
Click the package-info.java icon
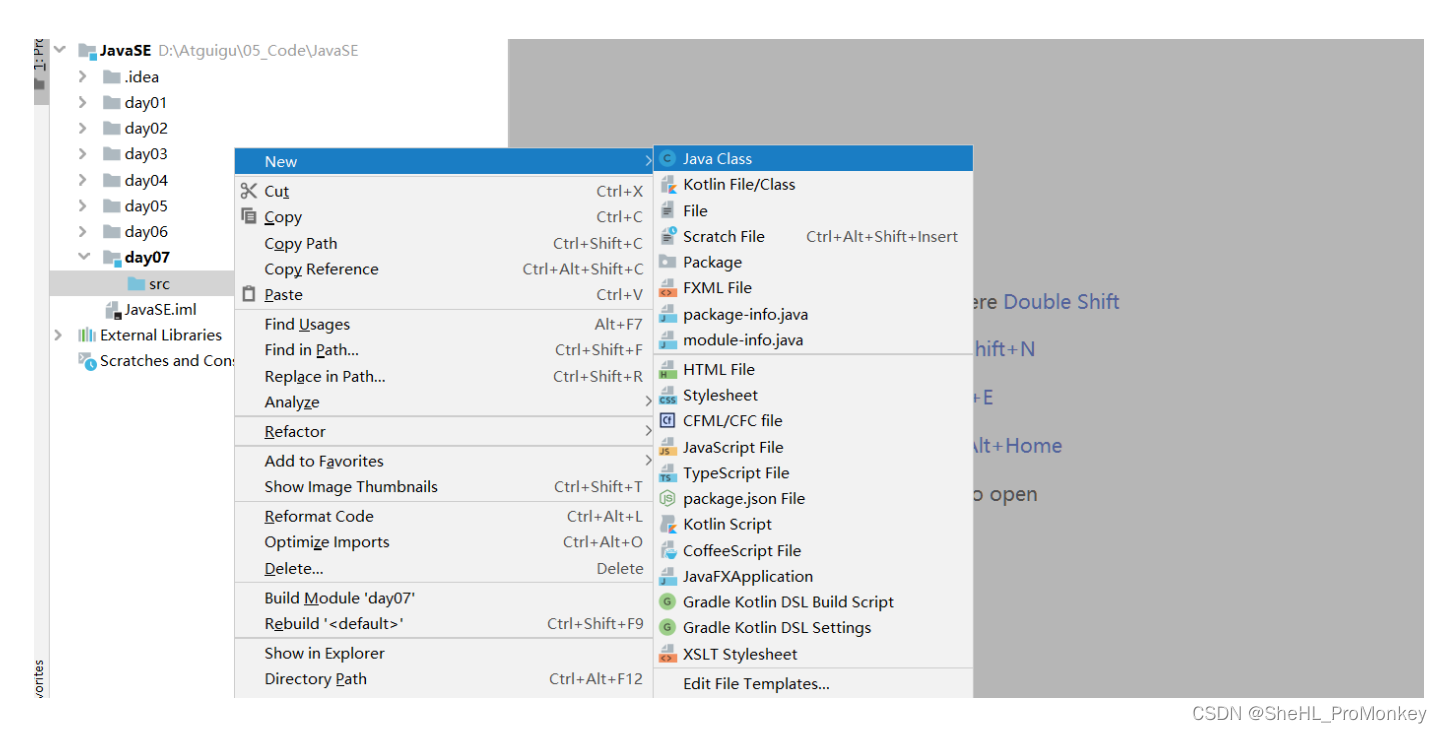[x=667, y=314]
